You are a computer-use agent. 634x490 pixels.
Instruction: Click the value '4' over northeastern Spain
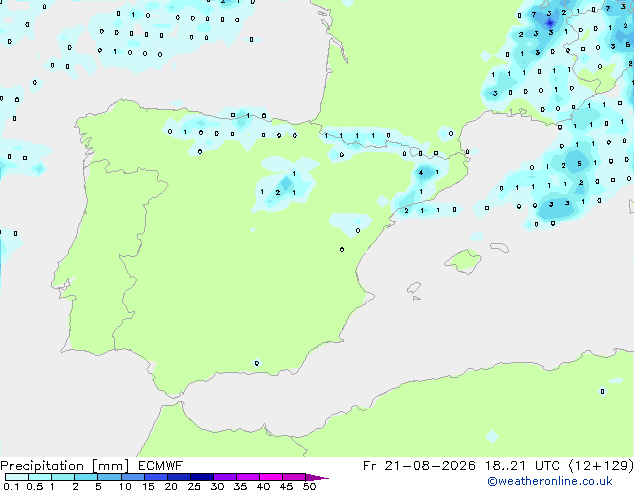pyautogui.click(x=421, y=173)
